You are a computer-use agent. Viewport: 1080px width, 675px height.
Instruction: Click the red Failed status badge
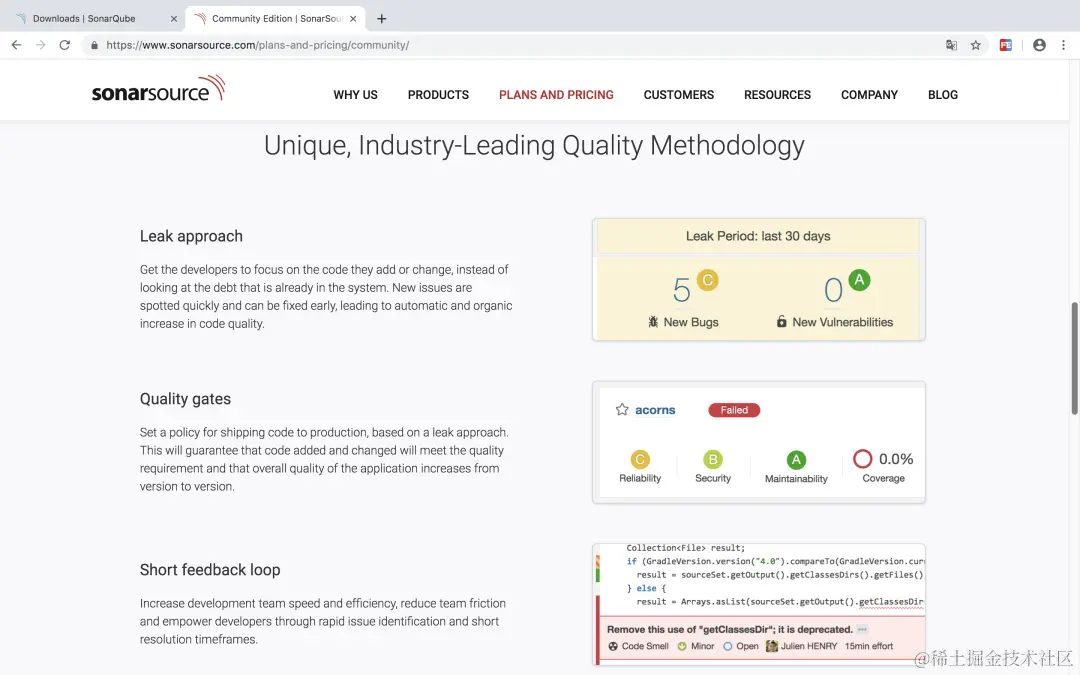coord(734,410)
